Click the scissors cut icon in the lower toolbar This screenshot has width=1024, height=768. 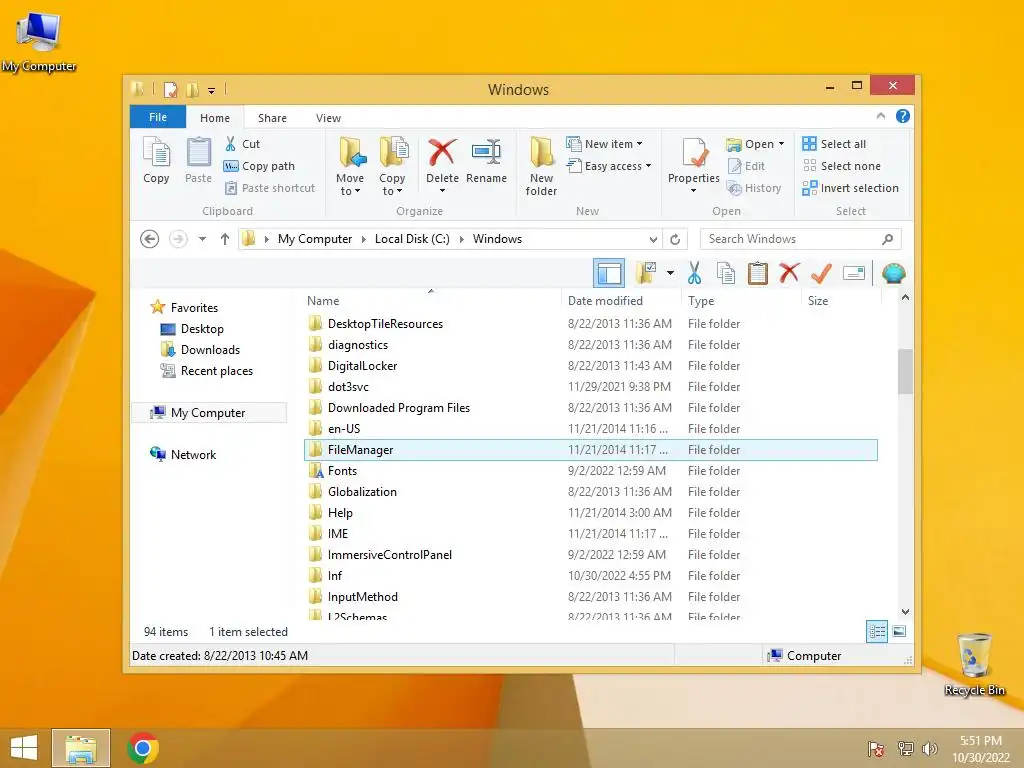click(x=694, y=273)
